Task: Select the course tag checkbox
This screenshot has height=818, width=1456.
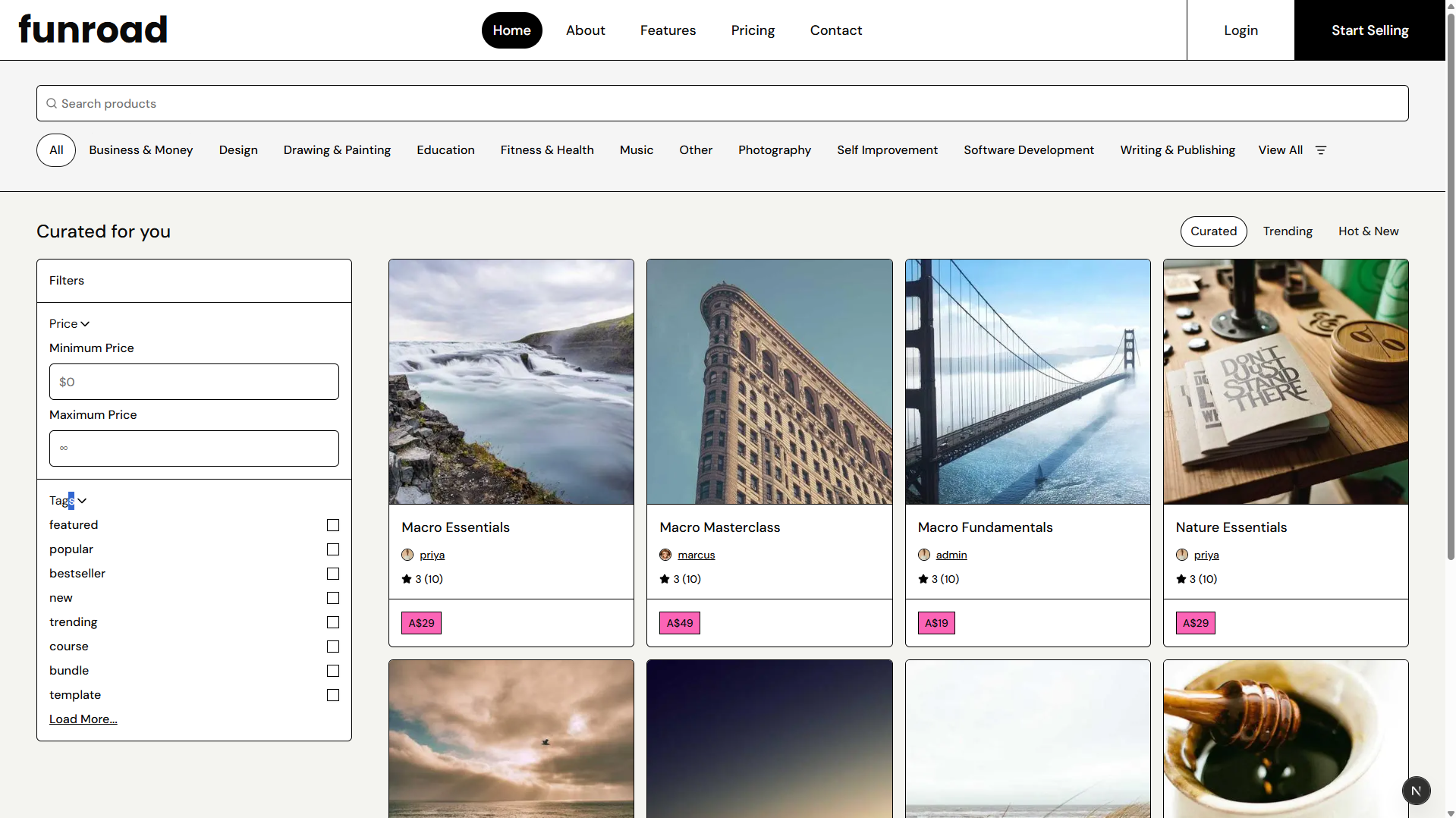Action: click(333, 647)
